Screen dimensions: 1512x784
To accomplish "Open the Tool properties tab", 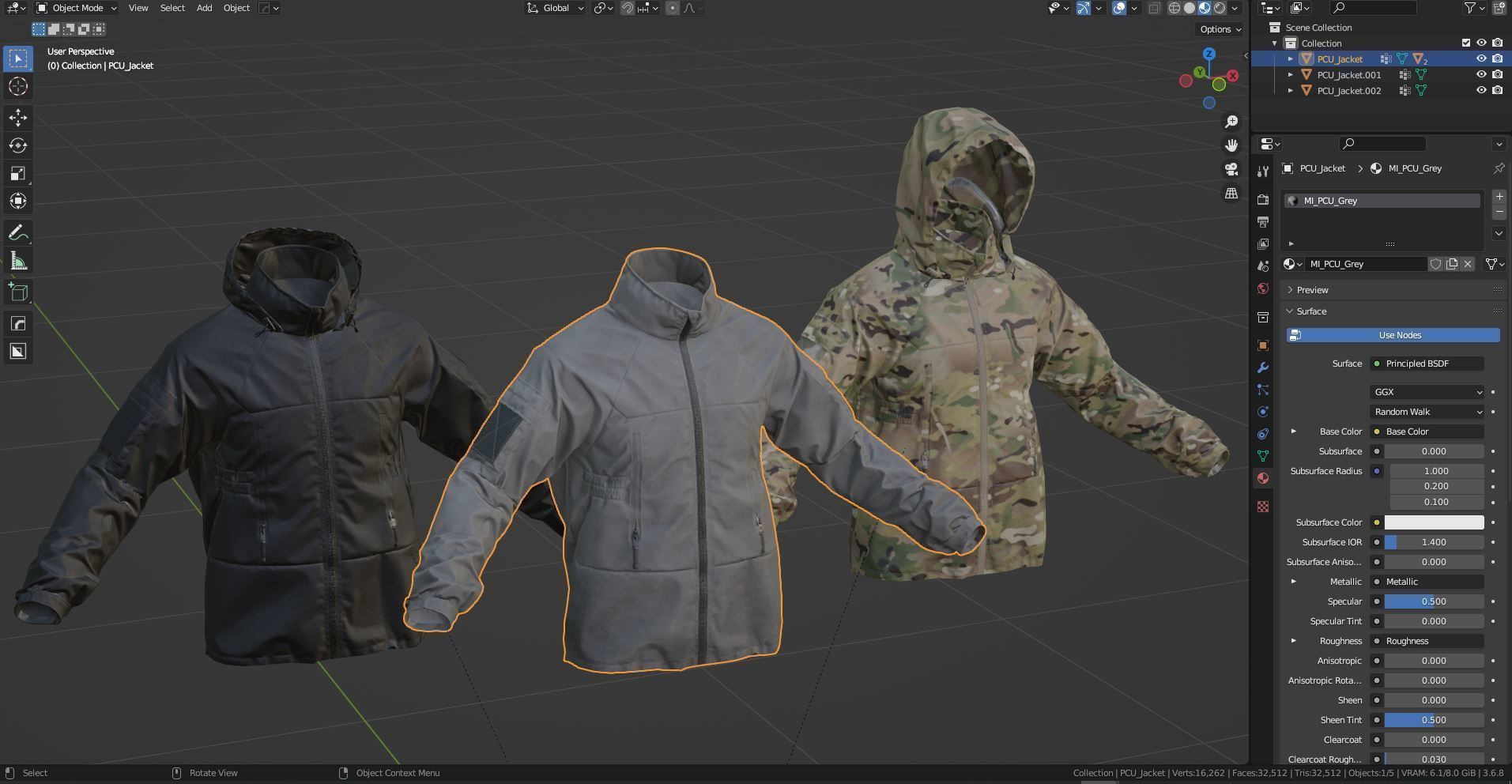I will [x=1263, y=171].
